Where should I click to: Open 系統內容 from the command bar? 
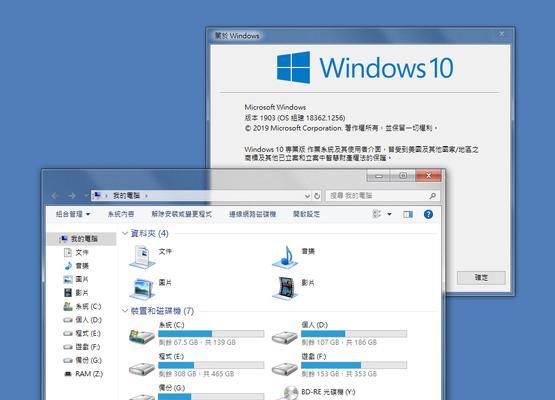tap(121, 214)
